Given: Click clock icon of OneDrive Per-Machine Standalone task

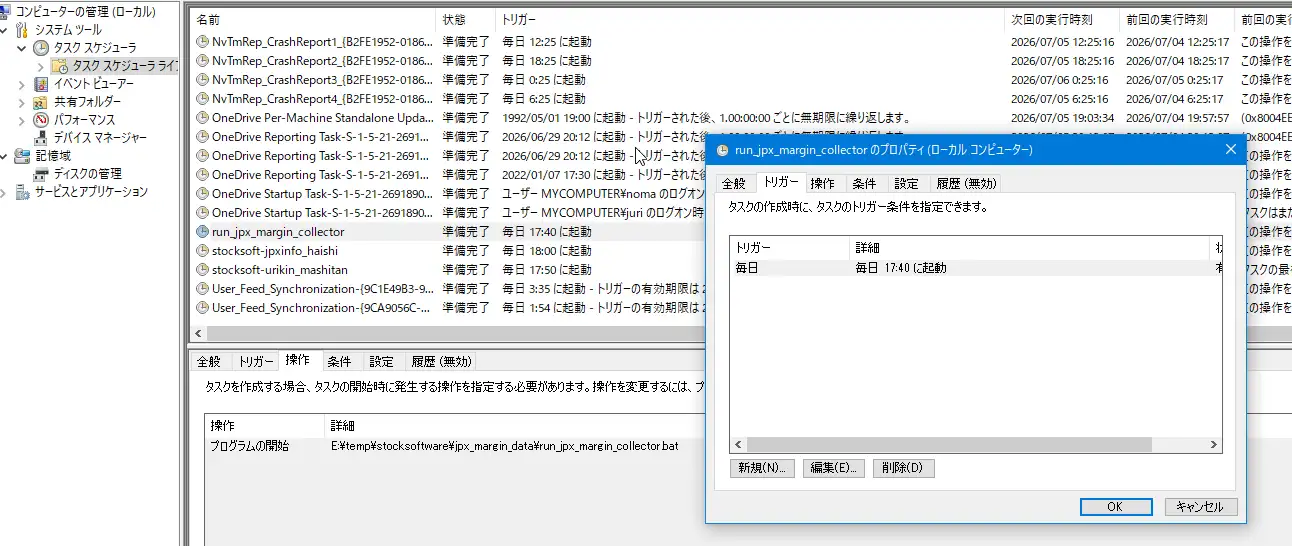Looking at the screenshot, I should 203,118.
